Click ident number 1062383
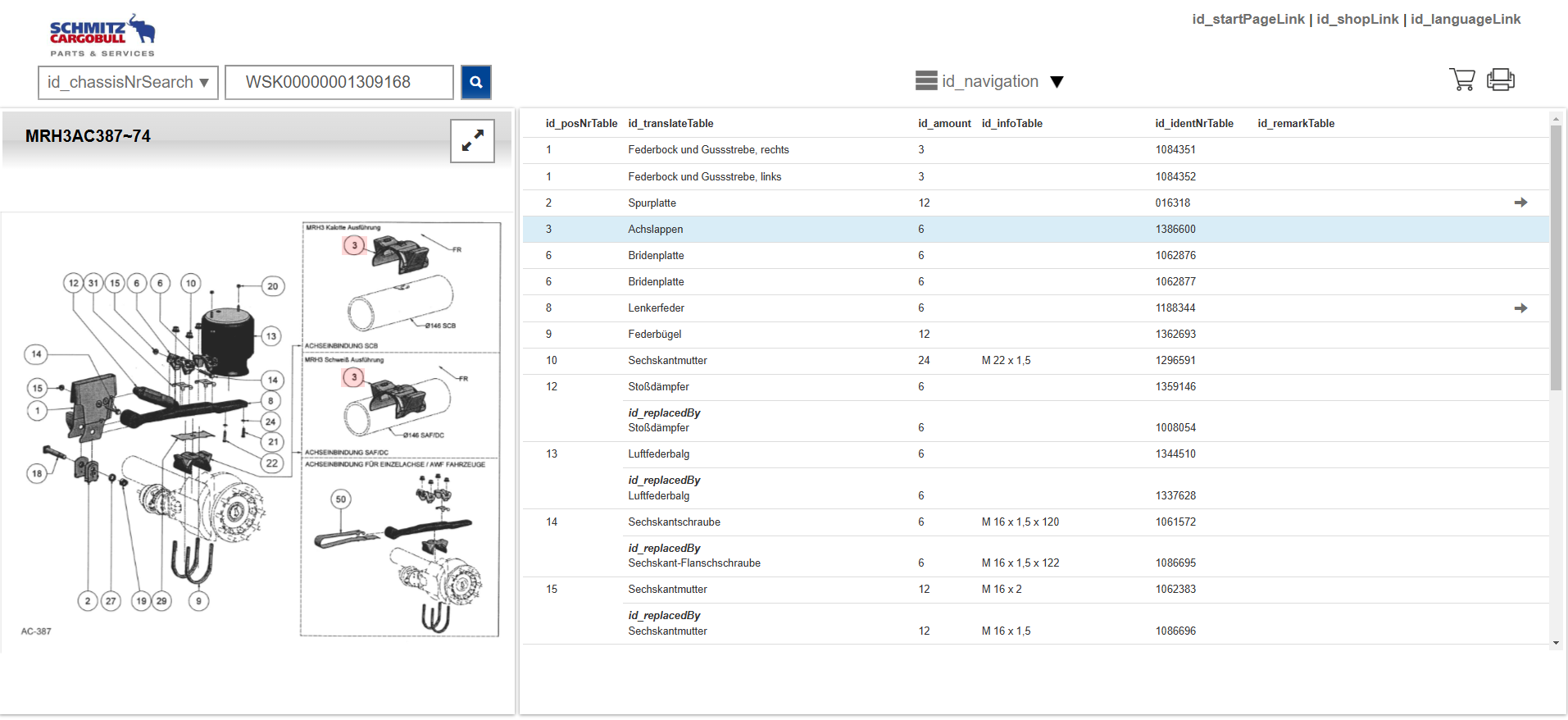Viewport: 1568px width, 720px height. coord(1175,590)
